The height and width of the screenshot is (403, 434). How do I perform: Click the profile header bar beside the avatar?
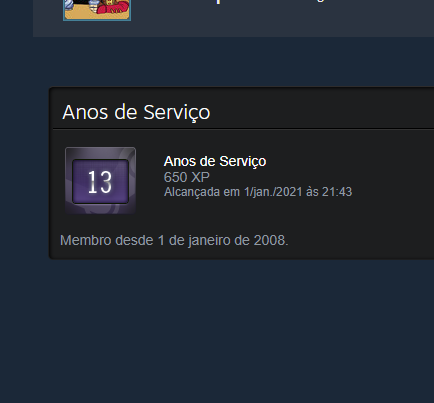(x=283, y=20)
